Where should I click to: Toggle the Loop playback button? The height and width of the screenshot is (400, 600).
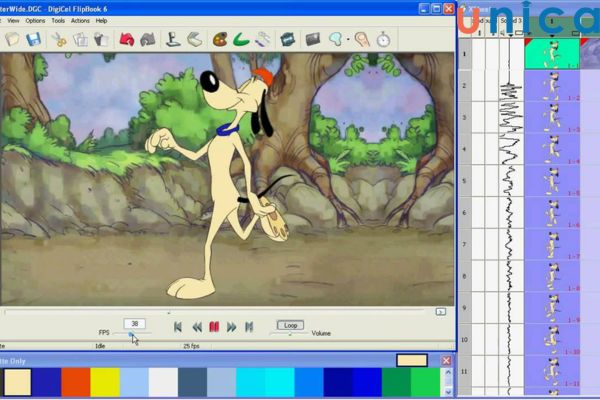tap(290, 325)
